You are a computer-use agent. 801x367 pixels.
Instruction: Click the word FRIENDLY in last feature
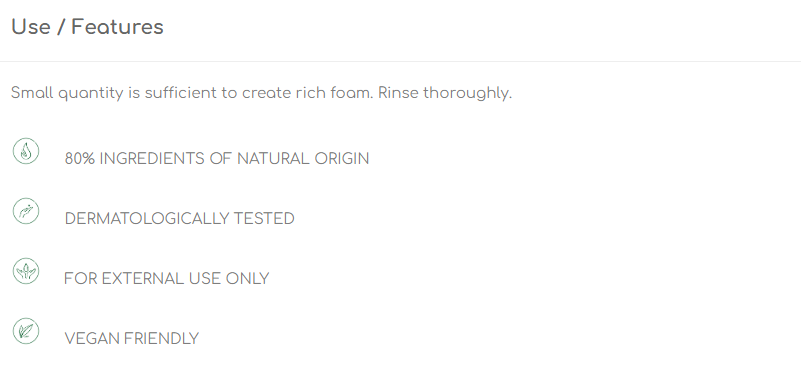click(x=161, y=338)
